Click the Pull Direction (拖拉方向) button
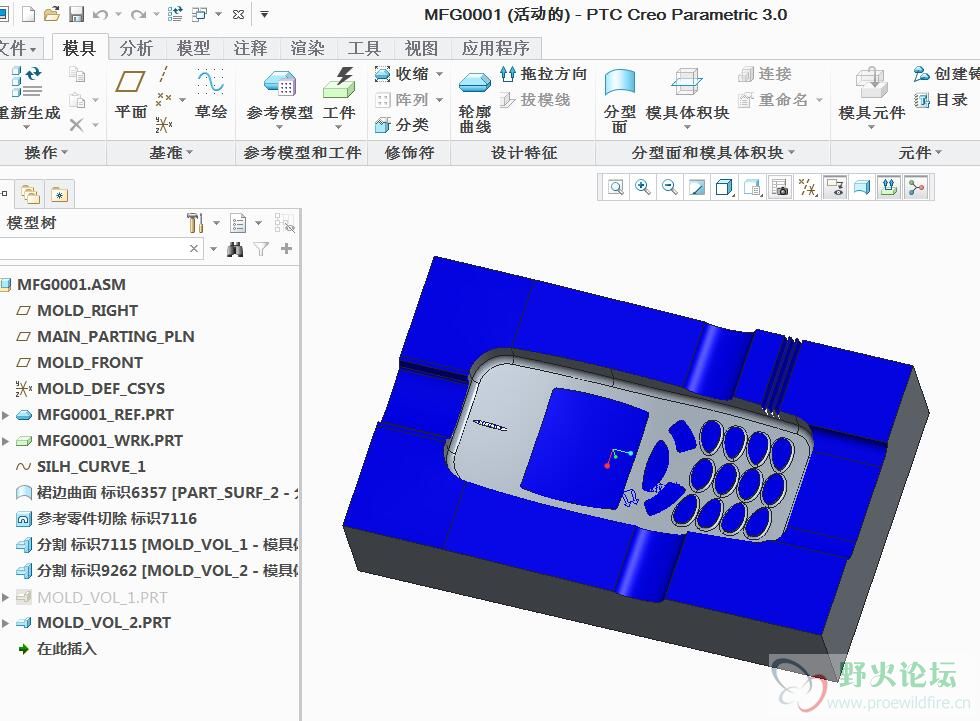This screenshot has height=721, width=980. 543,74
